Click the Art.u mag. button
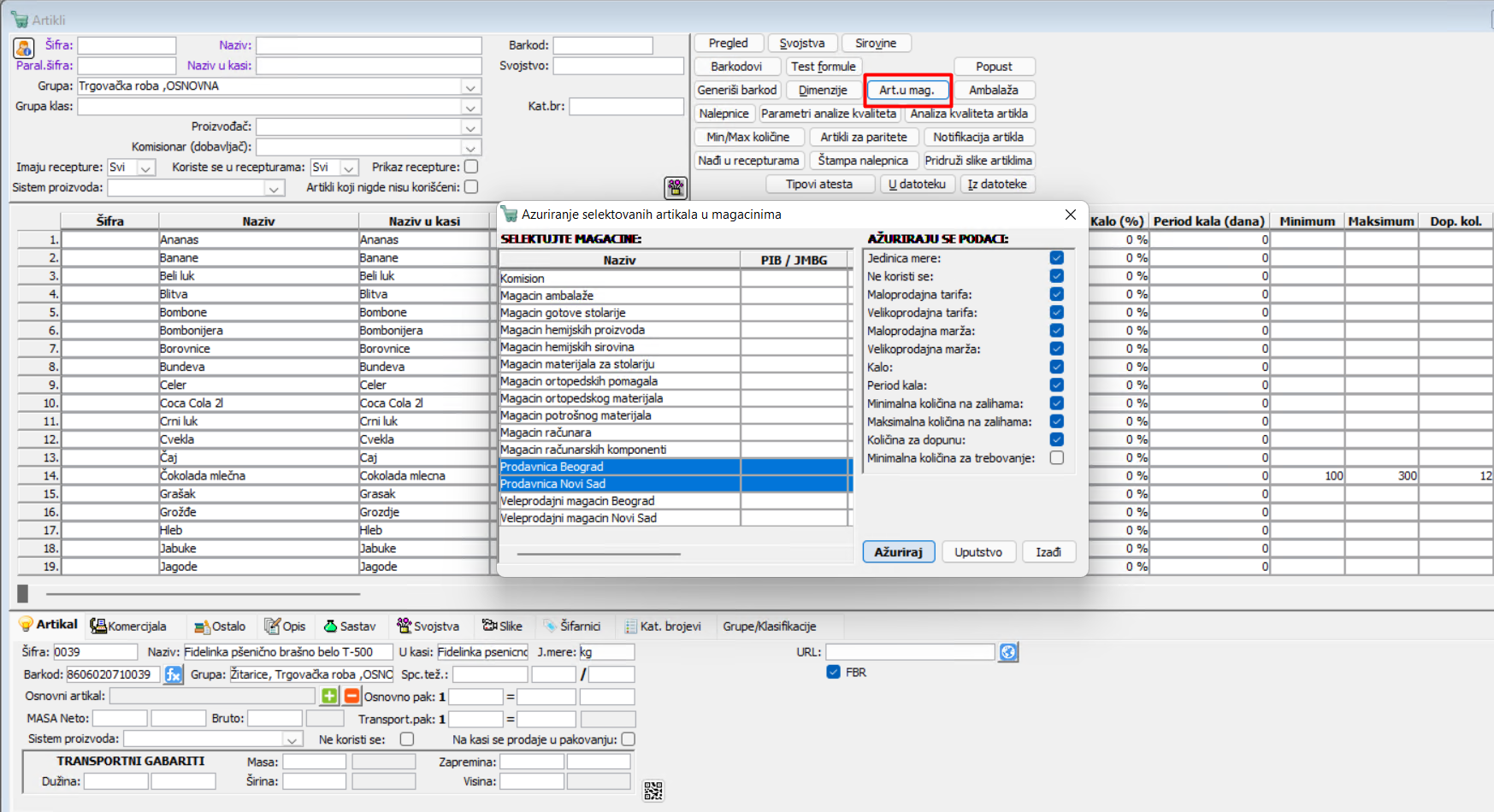 pyautogui.click(x=906, y=90)
